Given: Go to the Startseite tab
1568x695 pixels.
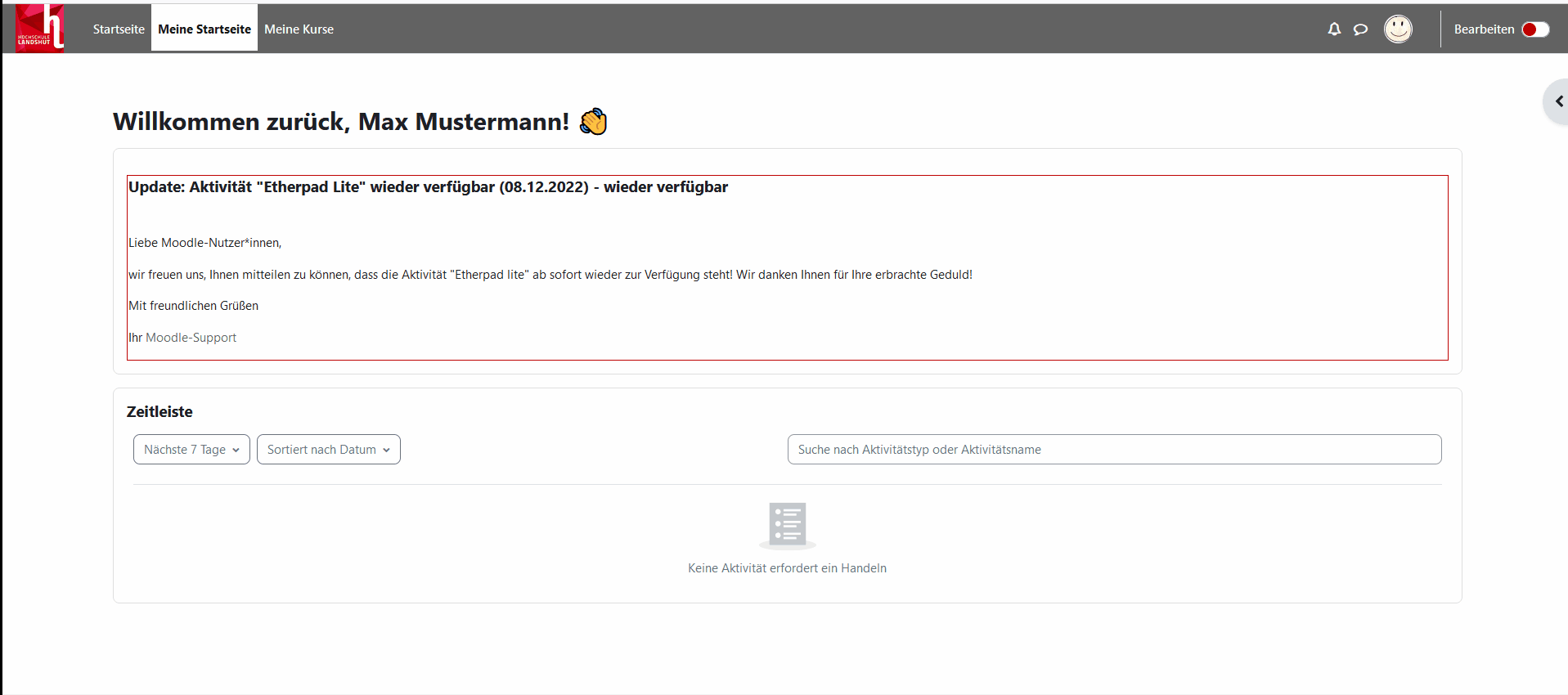Looking at the screenshot, I should pos(119,29).
